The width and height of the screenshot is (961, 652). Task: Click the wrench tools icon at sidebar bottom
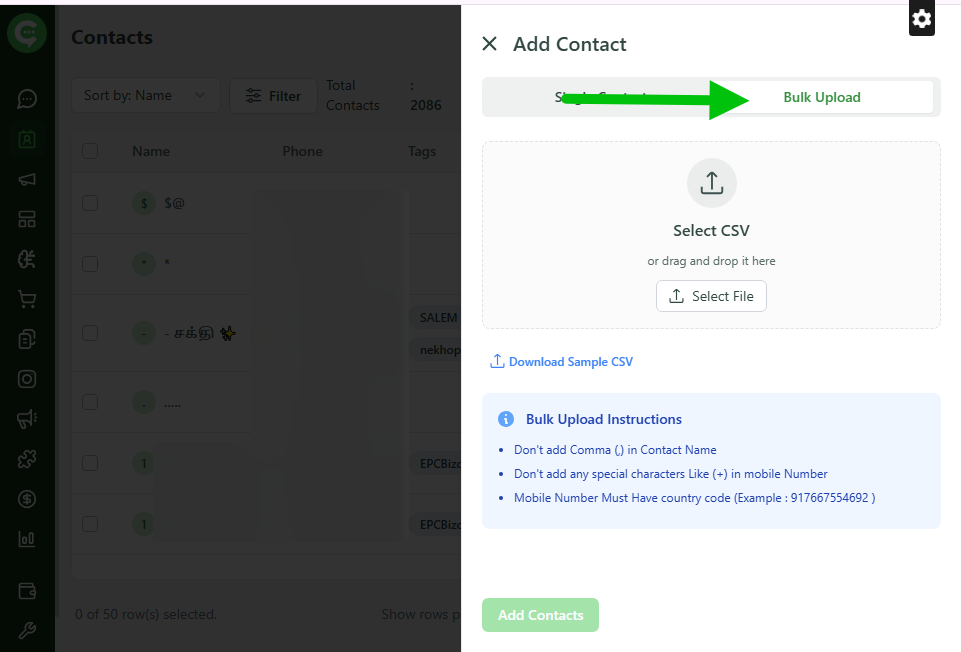click(x=27, y=630)
